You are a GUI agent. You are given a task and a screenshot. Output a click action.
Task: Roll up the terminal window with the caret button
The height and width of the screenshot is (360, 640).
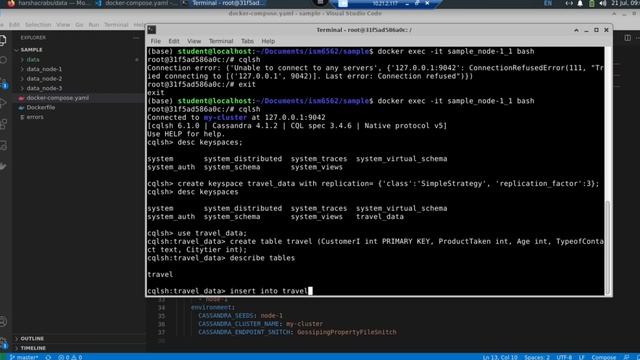coord(576,30)
